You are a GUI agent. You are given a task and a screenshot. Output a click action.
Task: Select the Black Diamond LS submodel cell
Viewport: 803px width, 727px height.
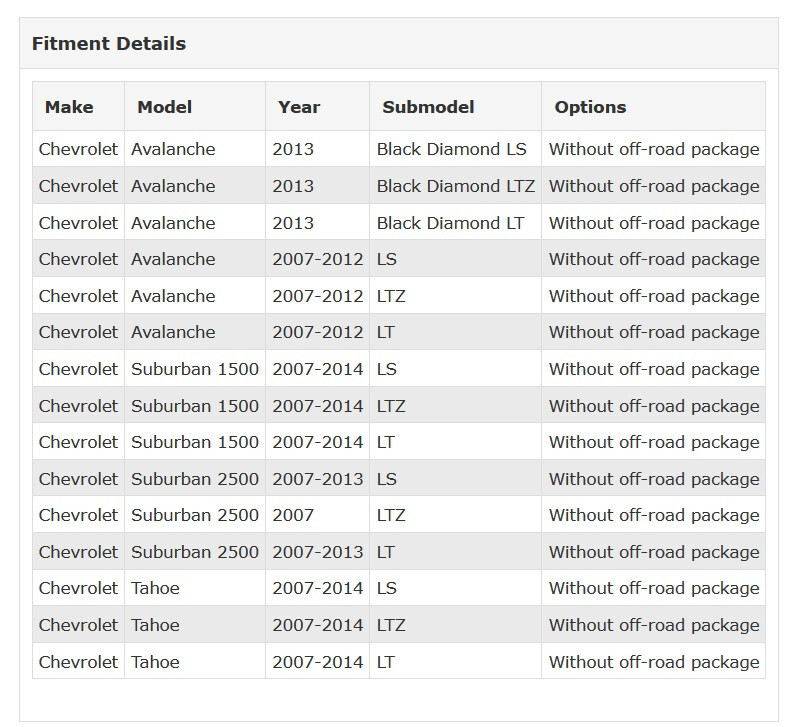click(455, 149)
